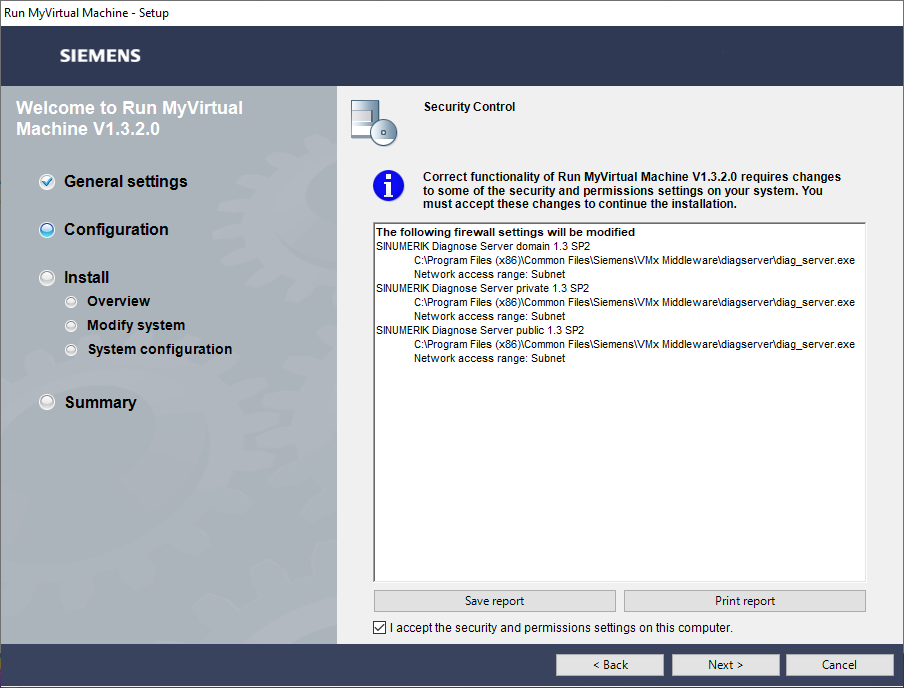The height and width of the screenshot is (688, 904).
Task: Select the Configuration step label
Action: (x=116, y=230)
